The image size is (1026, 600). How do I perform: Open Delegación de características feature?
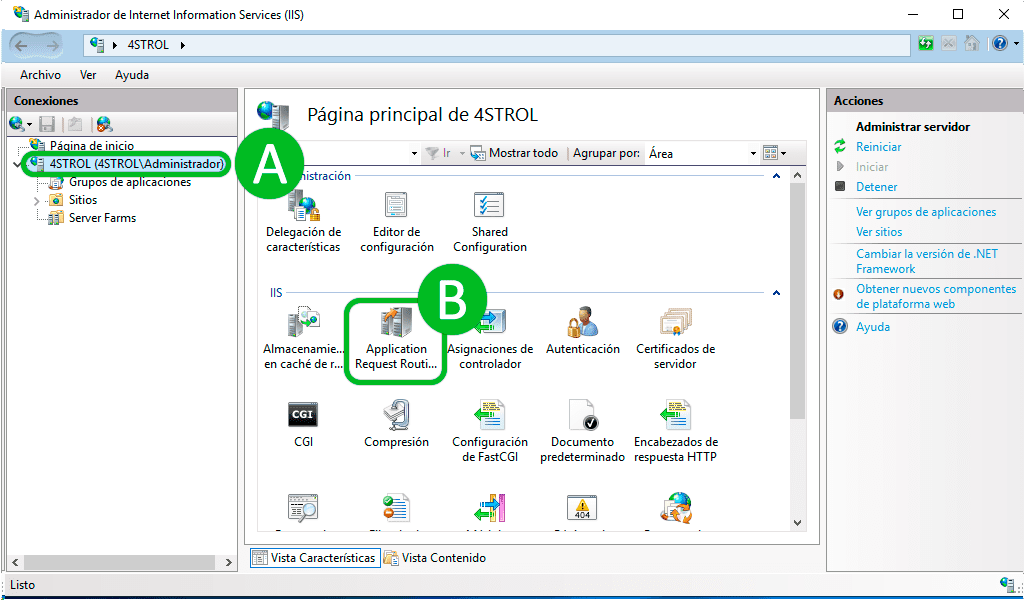coord(303,222)
